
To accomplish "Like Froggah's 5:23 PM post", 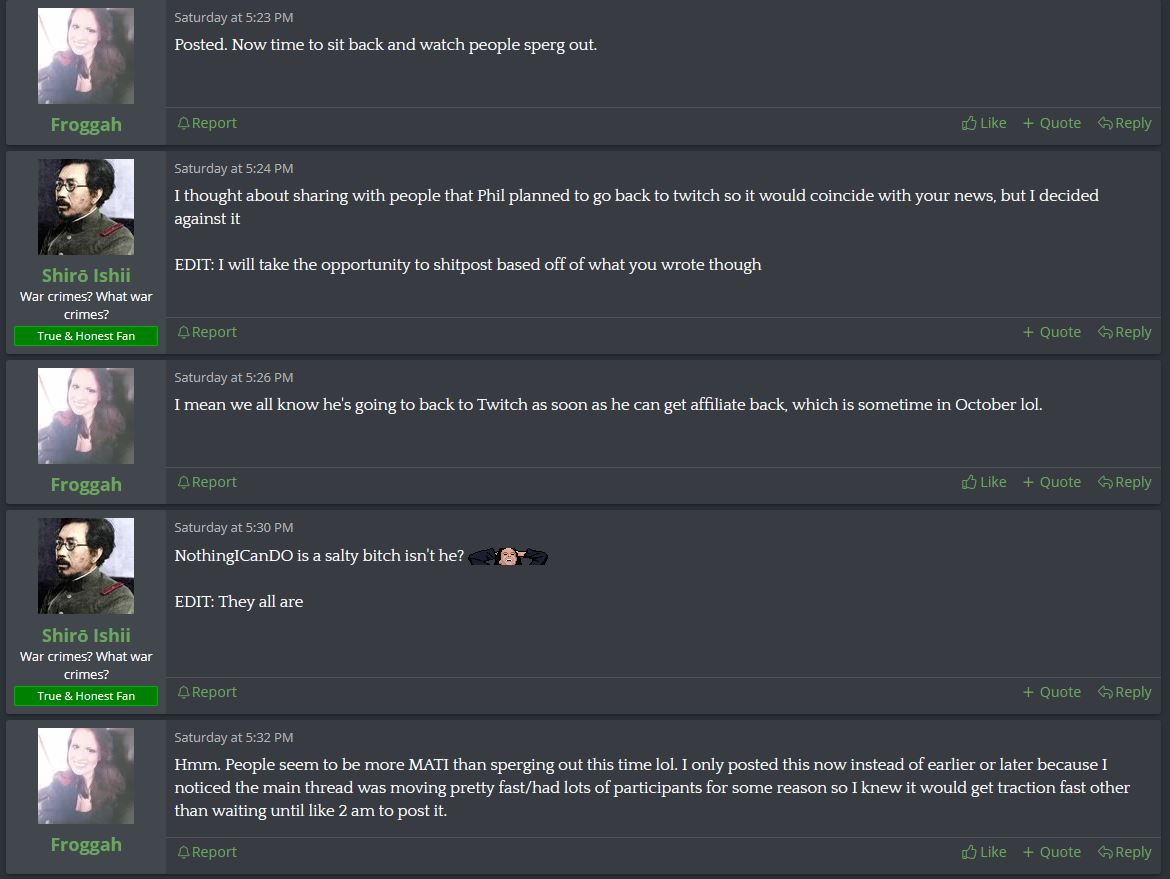I will click(983, 123).
